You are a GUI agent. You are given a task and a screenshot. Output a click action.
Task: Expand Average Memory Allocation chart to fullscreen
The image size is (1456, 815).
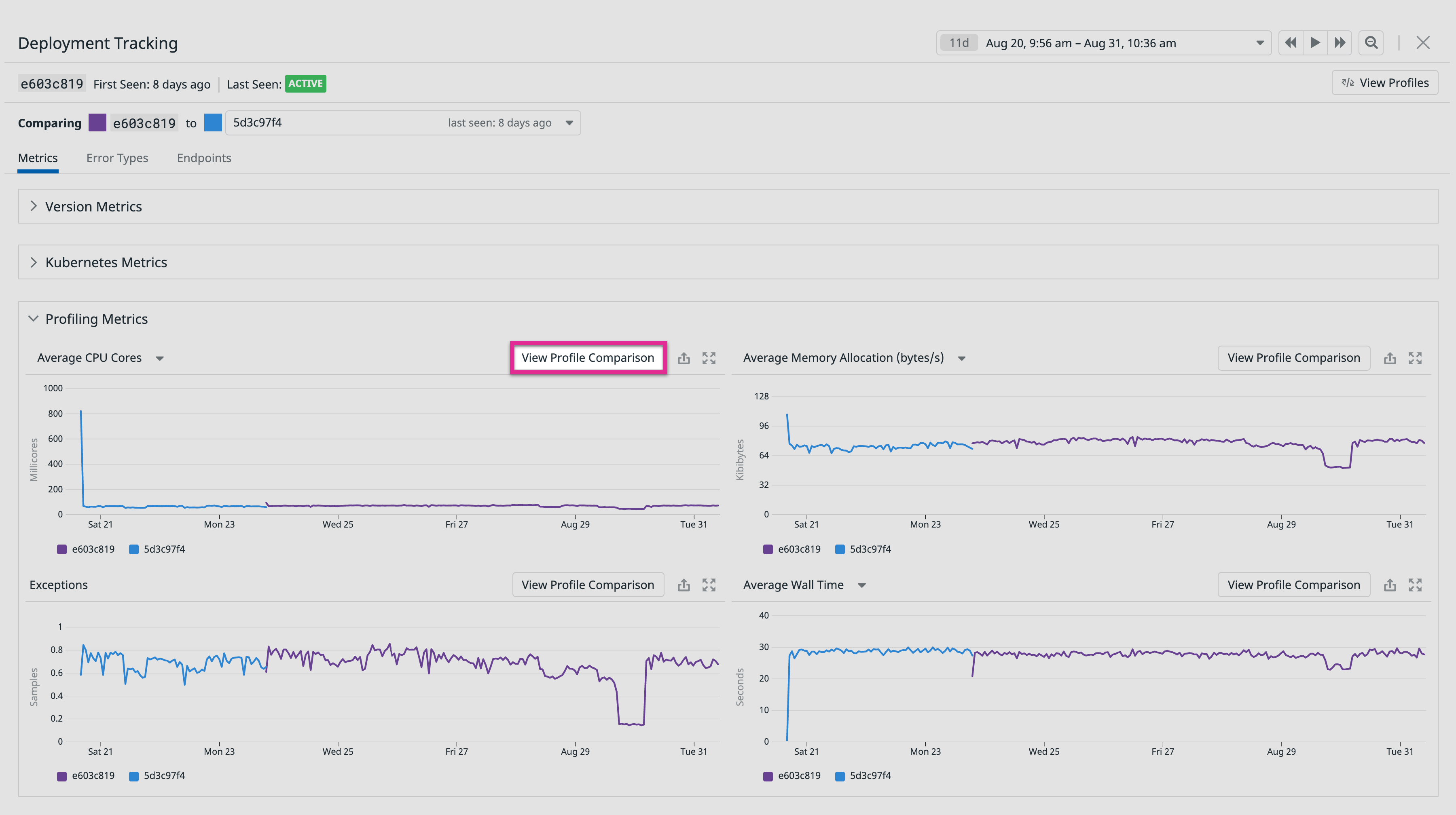point(1415,358)
